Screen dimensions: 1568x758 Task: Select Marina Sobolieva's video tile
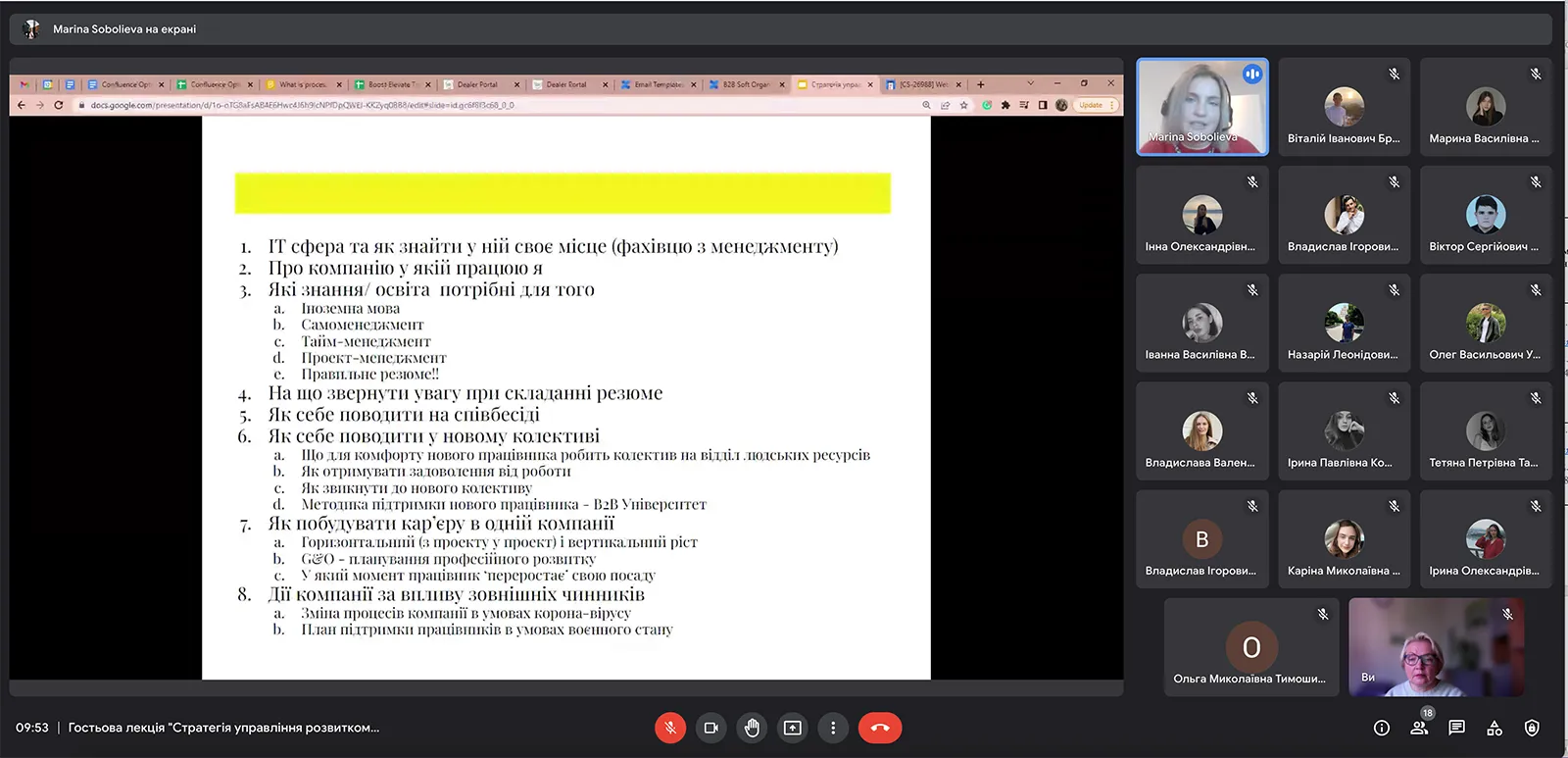tap(1201, 107)
